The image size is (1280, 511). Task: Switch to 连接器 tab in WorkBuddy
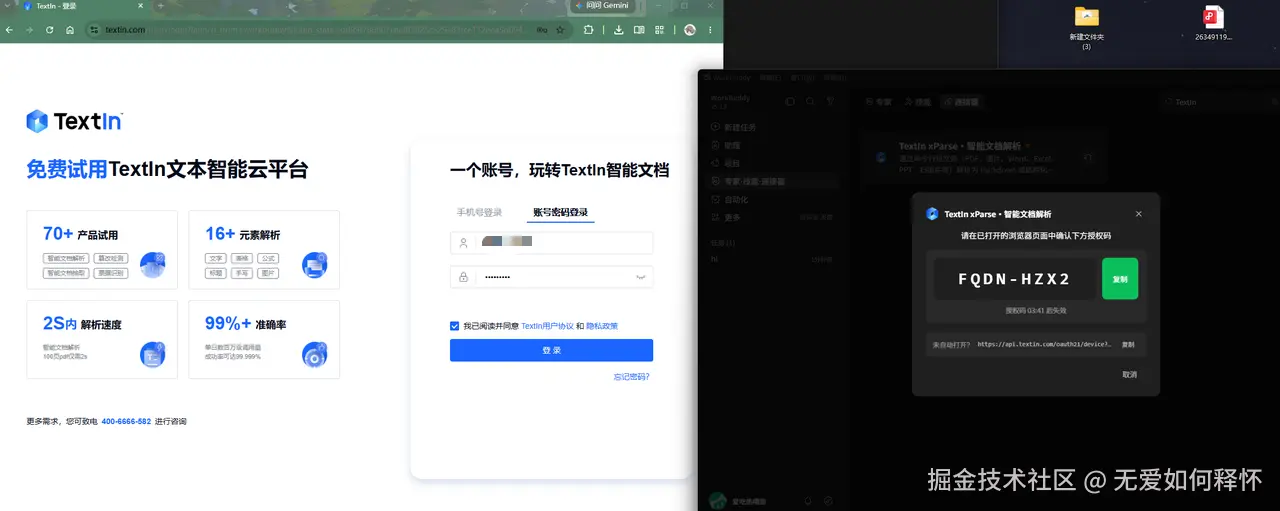point(962,101)
